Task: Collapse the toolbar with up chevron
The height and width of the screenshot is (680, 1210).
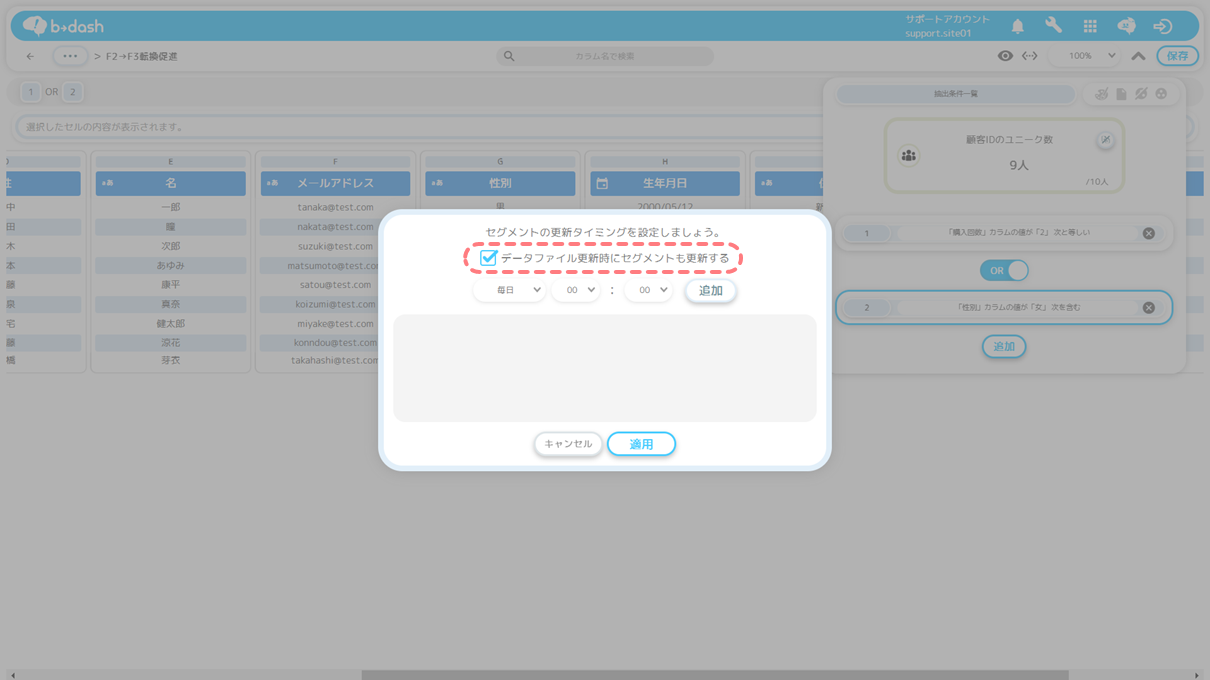Action: pyautogui.click(x=1138, y=56)
